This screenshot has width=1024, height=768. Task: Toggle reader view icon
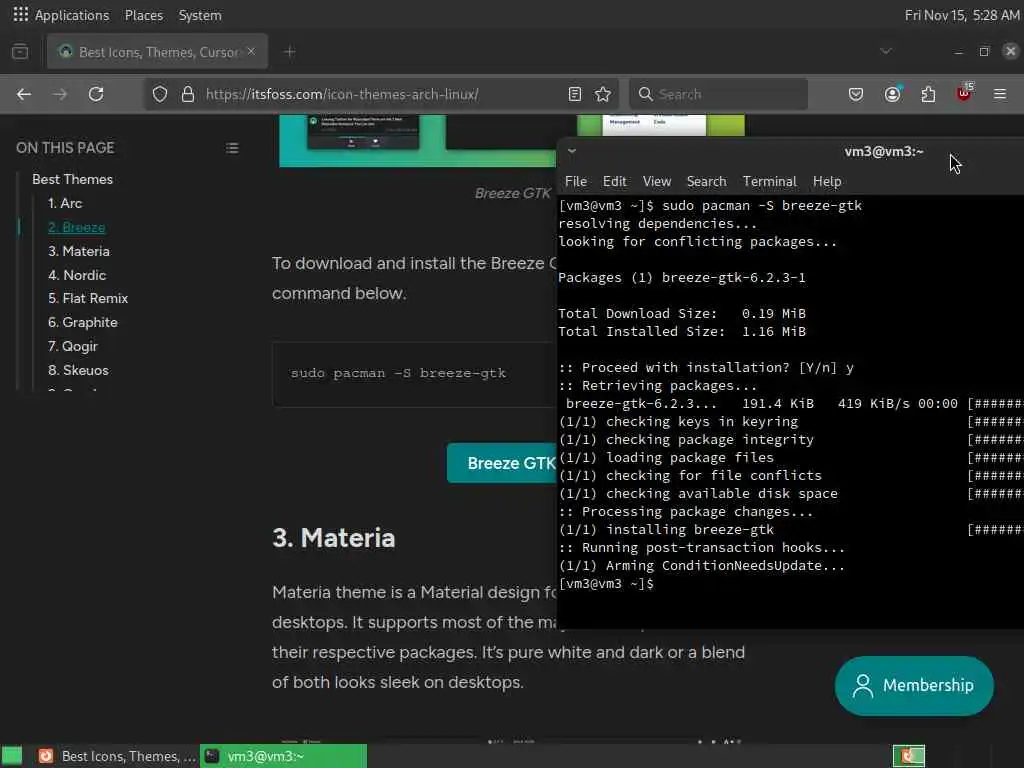[x=575, y=94]
